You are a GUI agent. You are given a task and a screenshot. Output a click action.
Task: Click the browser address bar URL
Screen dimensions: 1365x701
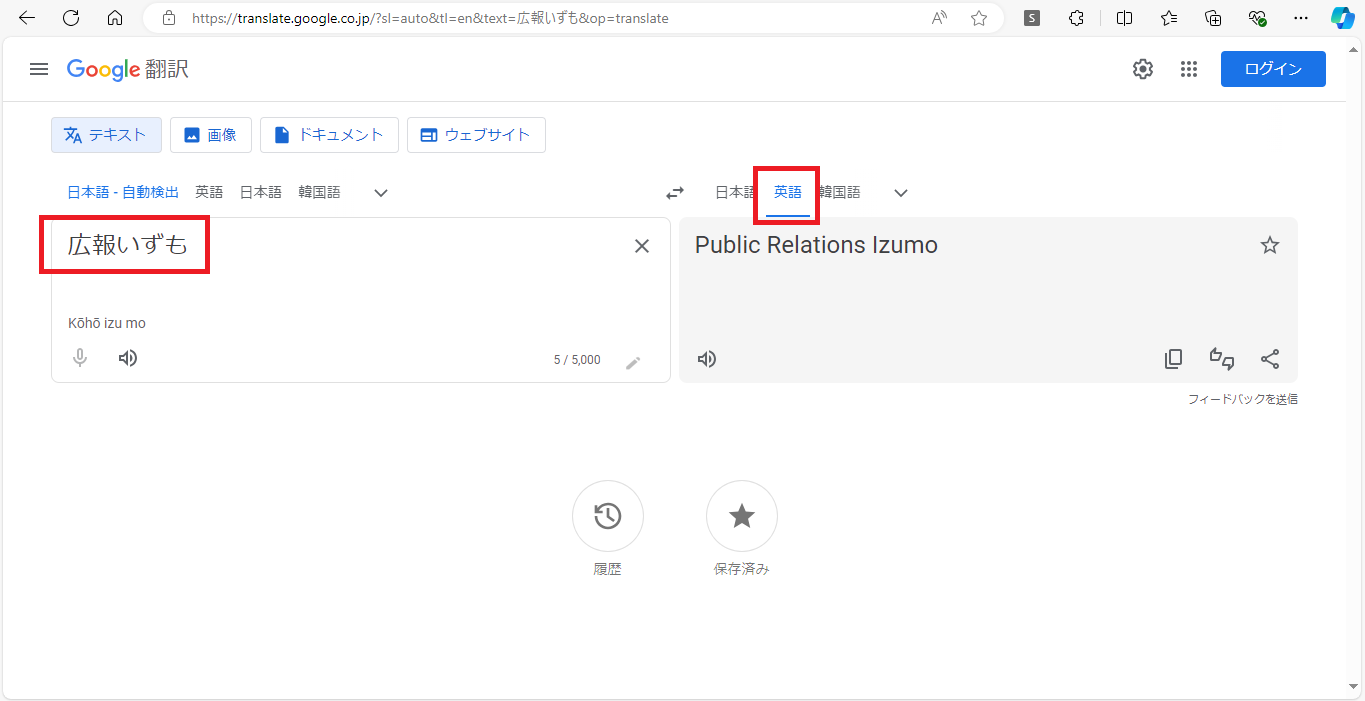tap(430, 18)
